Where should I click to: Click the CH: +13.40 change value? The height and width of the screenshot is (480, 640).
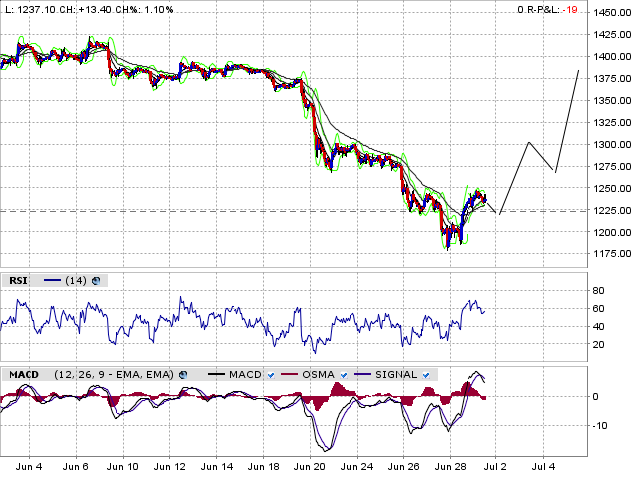click(85, 9)
